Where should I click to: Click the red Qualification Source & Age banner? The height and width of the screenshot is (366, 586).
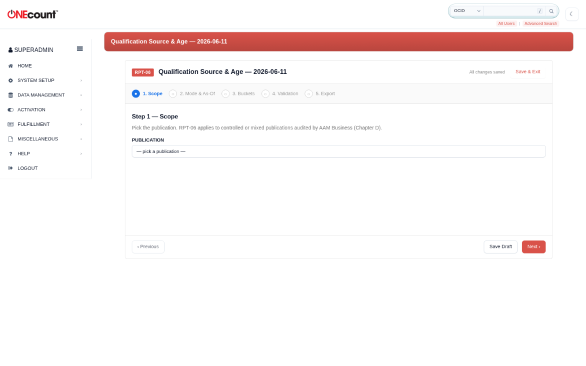pyautogui.click(x=338, y=41)
